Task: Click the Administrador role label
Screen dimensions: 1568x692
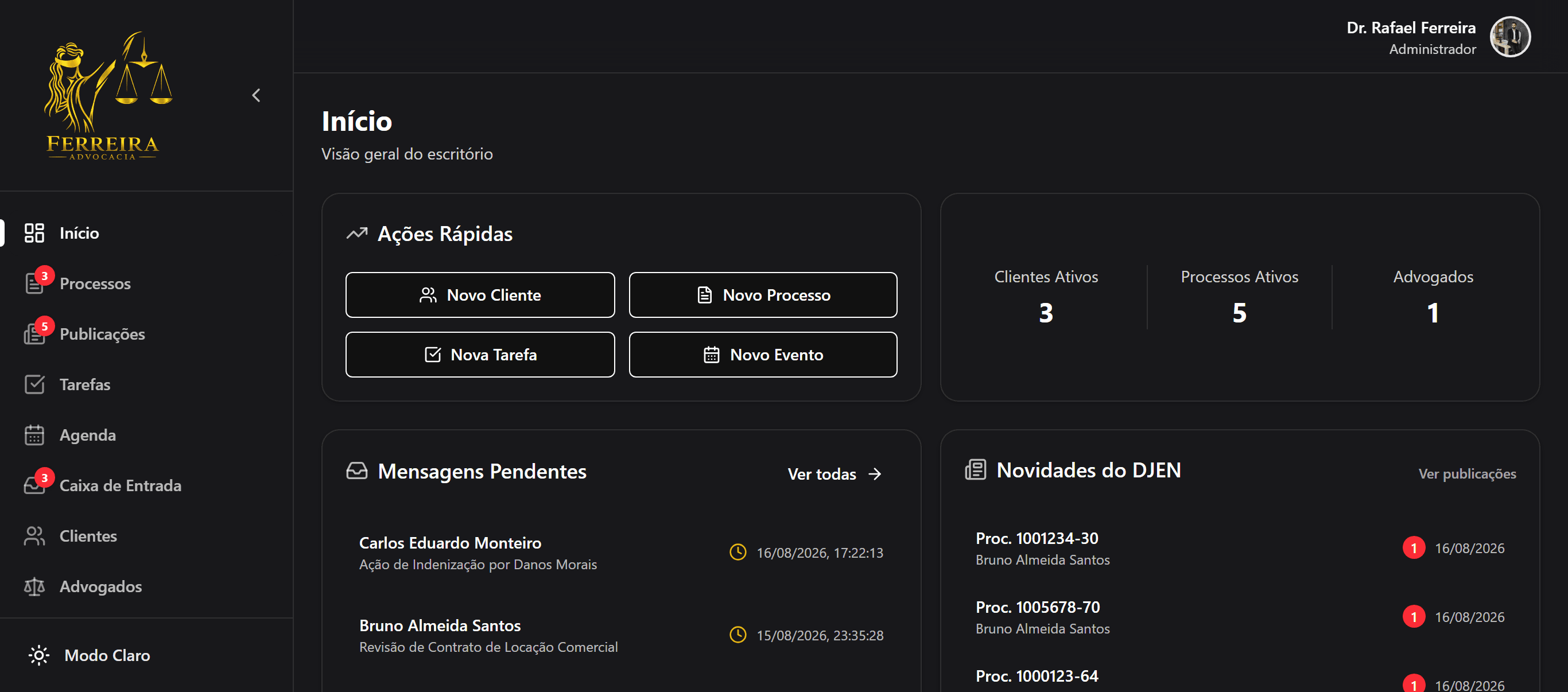Action: click(x=1432, y=49)
